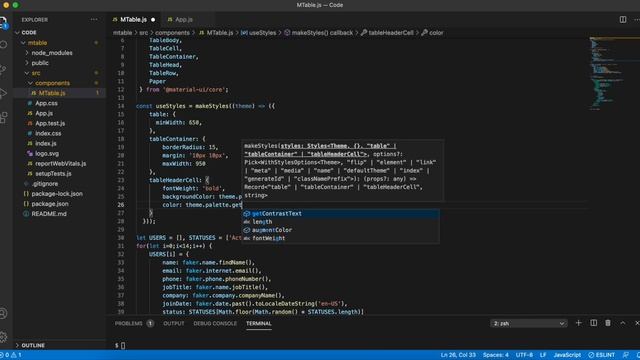This screenshot has width=640, height=360.
Task: Change language mode via JavaScript
Action: pyautogui.click(x=567, y=355)
